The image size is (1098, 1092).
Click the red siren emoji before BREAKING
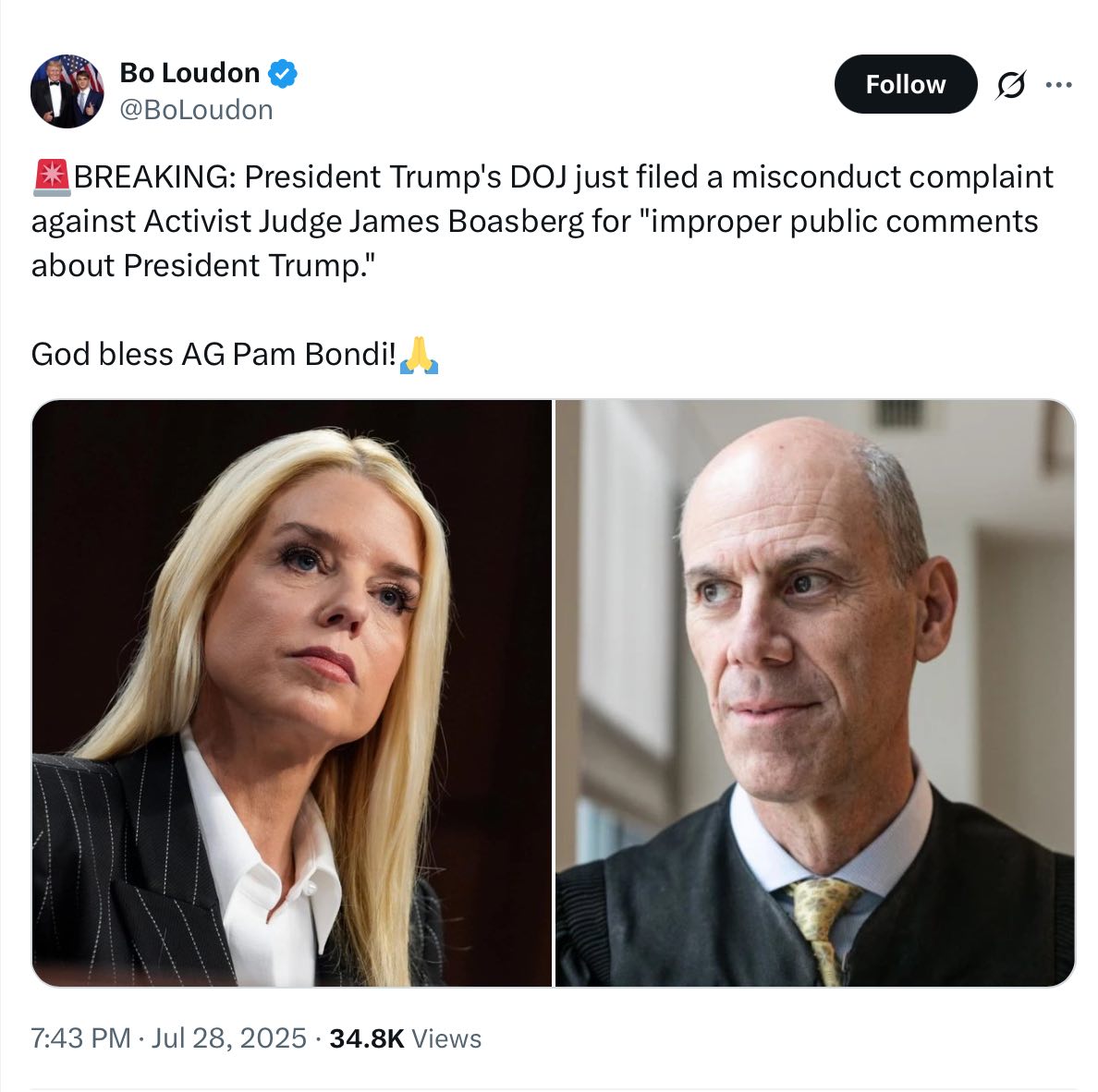(51, 177)
